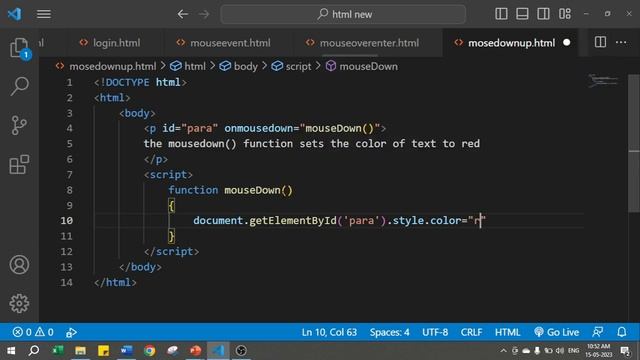640x360 pixels.
Task: Toggle the secondary side bar layout
Action: [x=543, y=14]
